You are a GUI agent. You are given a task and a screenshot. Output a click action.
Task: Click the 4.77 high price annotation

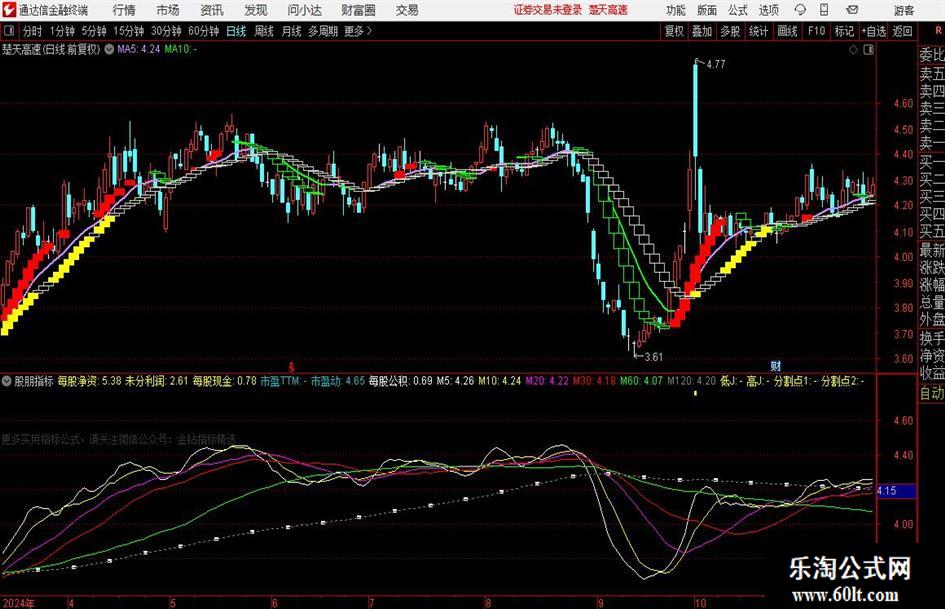click(x=715, y=64)
